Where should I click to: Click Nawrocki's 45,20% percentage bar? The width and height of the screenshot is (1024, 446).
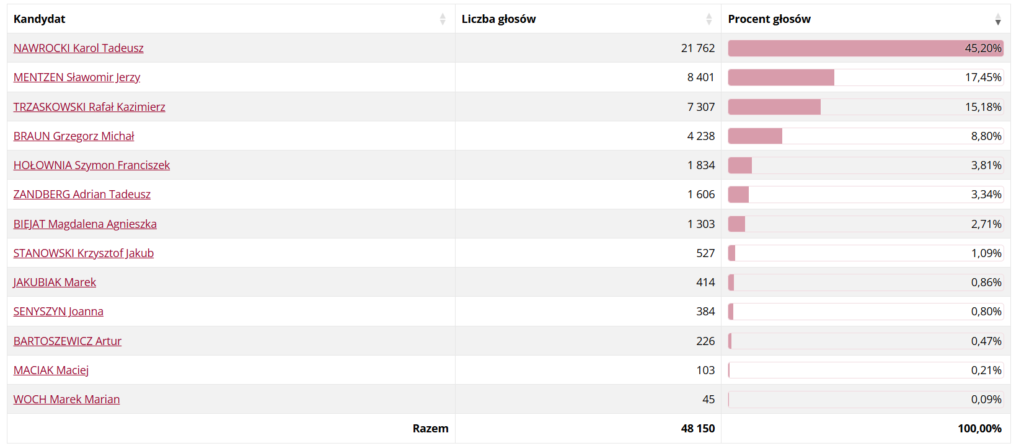point(850,48)
